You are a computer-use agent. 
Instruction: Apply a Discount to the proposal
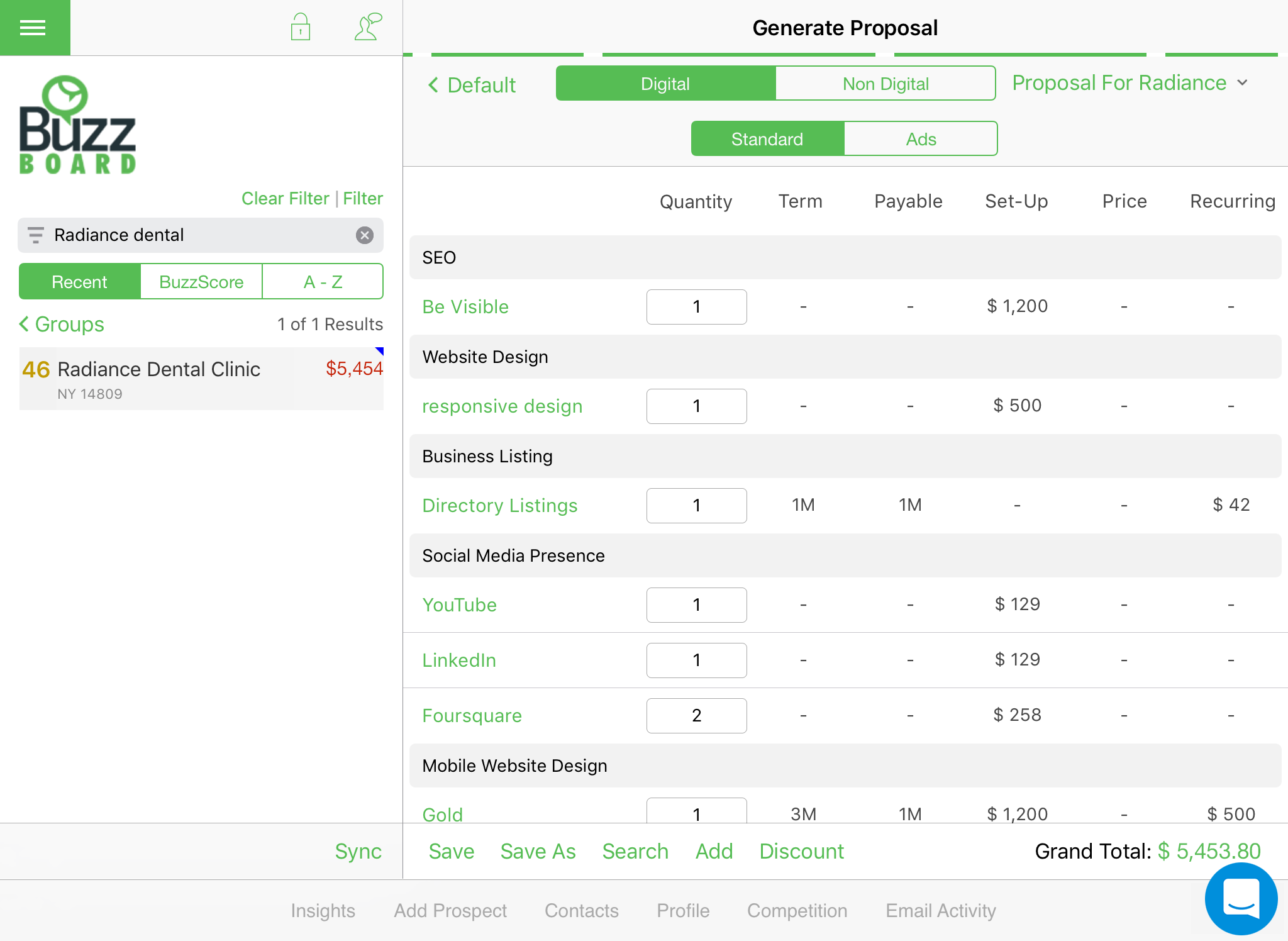point(801,851)
